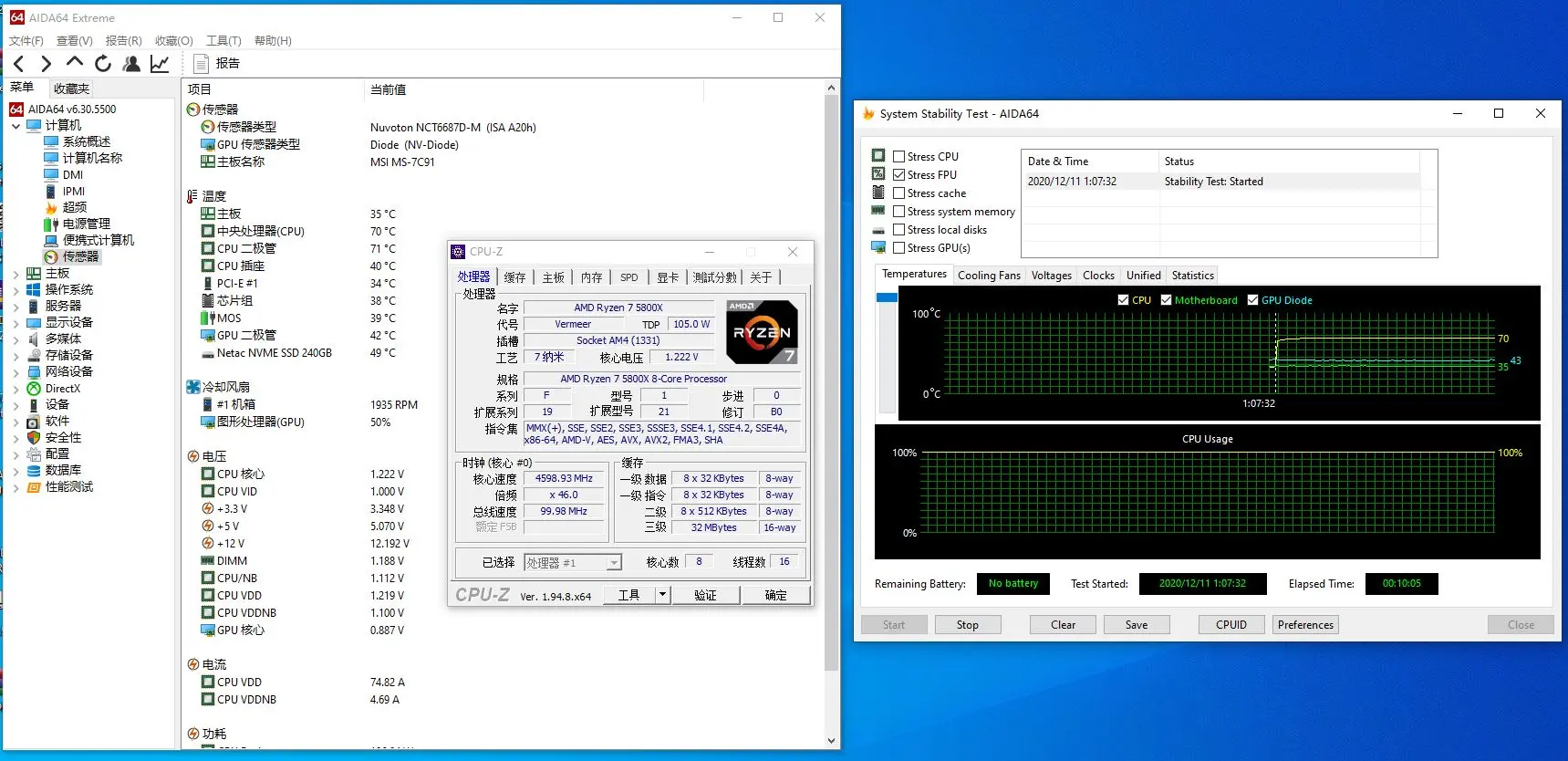Toggle the Motherboard graph checkbox
The height and width of the screenshot is (761, 1568).
click(1166, 299)
